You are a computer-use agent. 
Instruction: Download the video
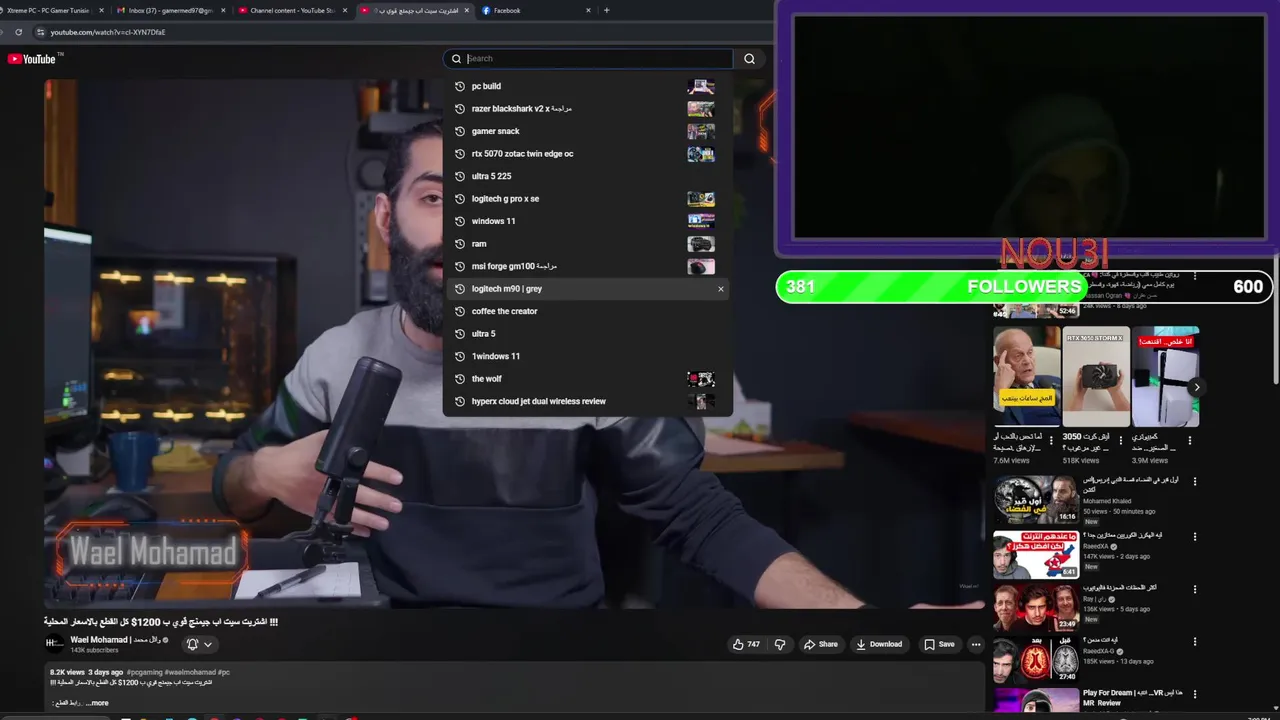click(879, 644)
